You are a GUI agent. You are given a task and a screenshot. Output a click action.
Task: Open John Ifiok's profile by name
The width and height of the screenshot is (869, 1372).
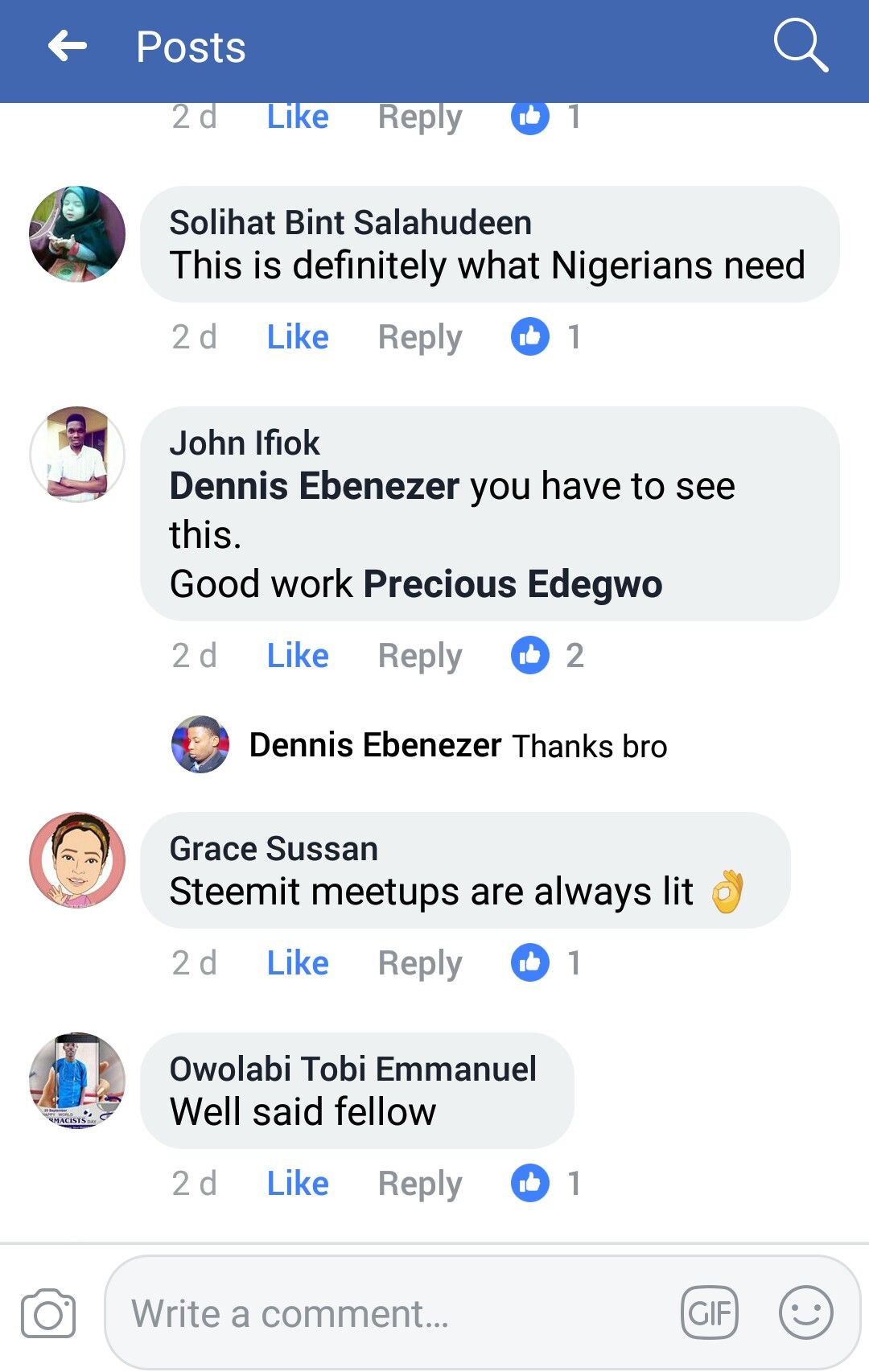245,443
